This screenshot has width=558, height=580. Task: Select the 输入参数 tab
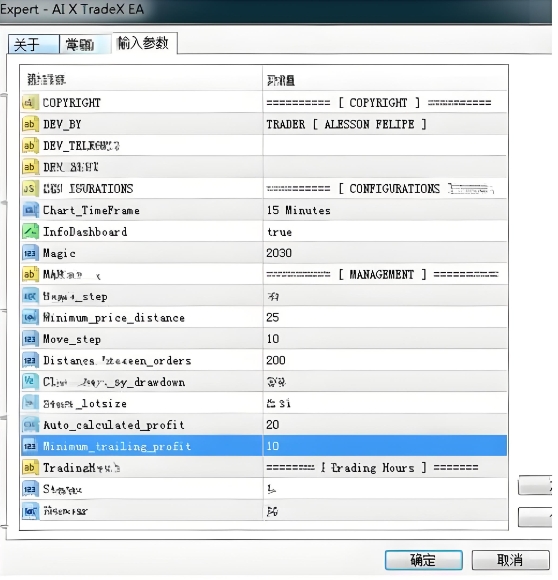[144, 43]
